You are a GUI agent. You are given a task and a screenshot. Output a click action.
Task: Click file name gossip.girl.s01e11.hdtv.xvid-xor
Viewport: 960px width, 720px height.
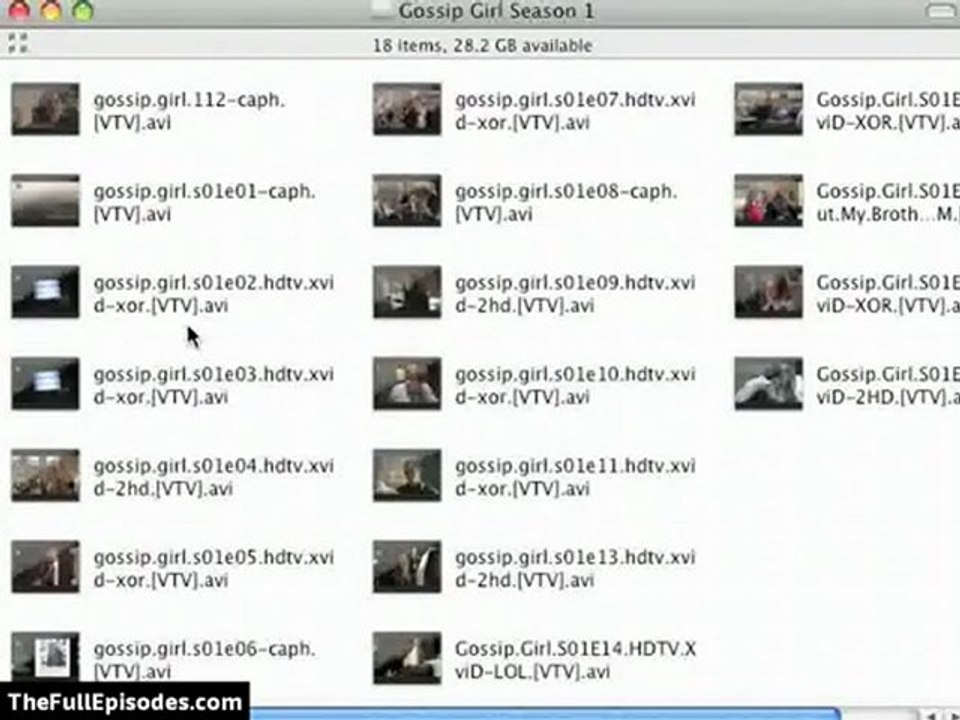pyautogui.click(x=575, y=477)
